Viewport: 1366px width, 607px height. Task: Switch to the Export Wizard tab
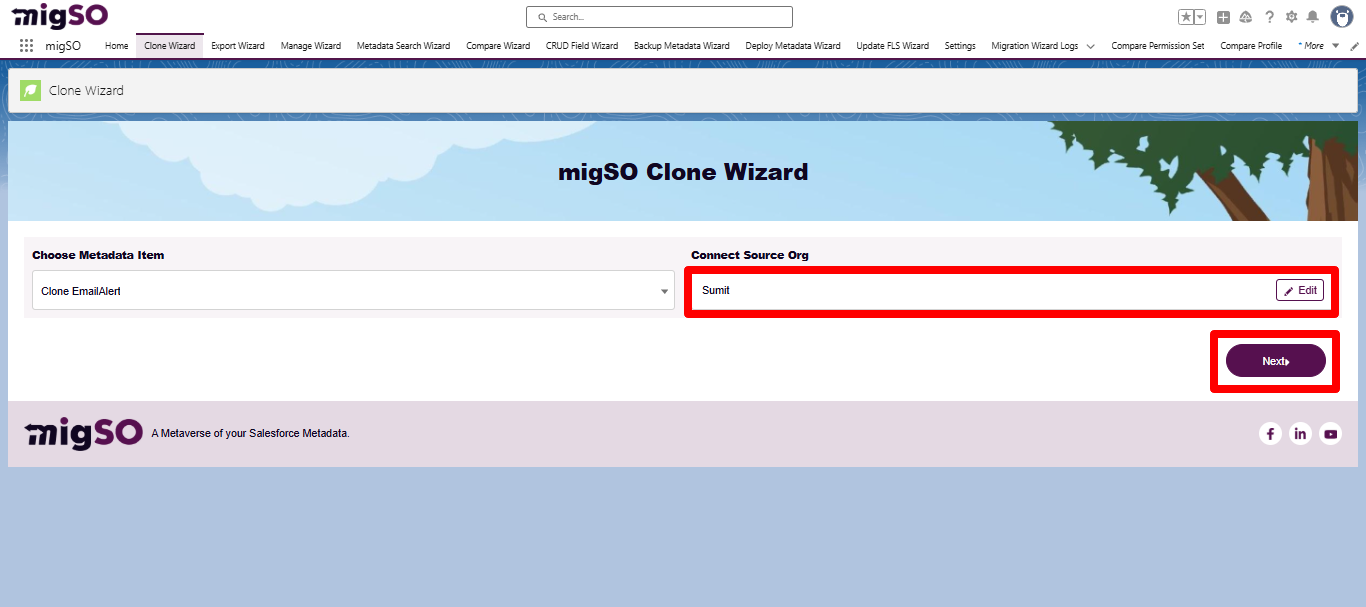coord(238,46)
